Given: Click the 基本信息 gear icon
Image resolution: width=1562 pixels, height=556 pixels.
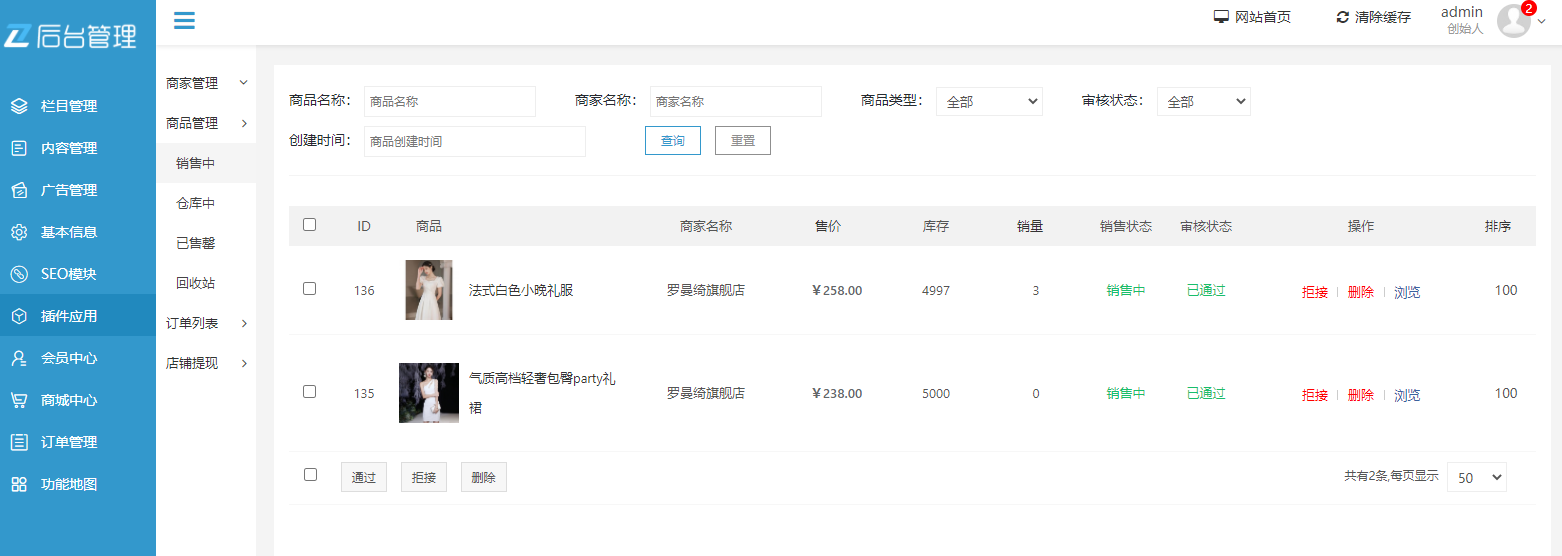Looking at the screenshot, I should pos(19,232).
